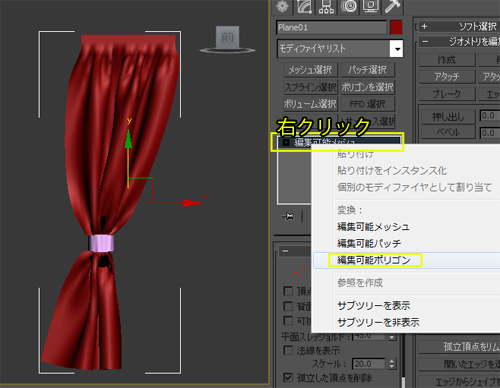Viewport: 500px width, 388px height.
Task: Open the Display panel monitor icon
Action: point(370,7)
